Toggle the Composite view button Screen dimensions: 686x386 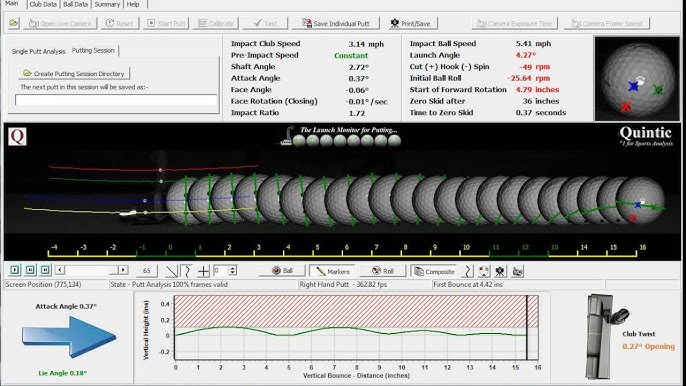434,271
